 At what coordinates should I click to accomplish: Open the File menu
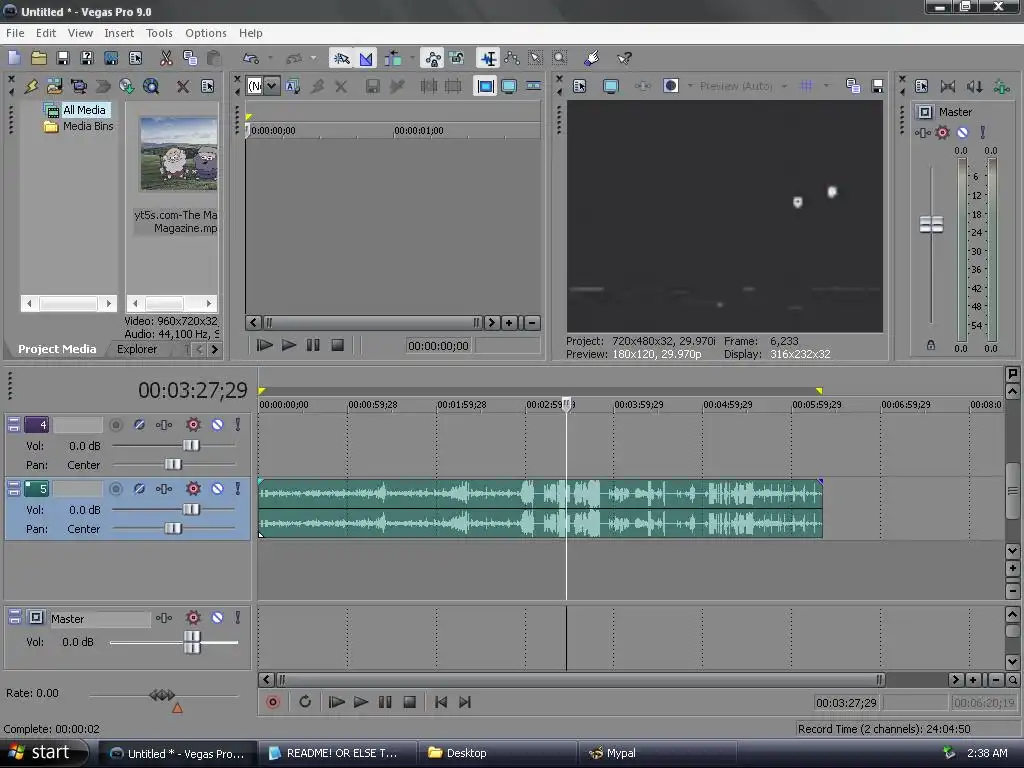tap(15, 33)
